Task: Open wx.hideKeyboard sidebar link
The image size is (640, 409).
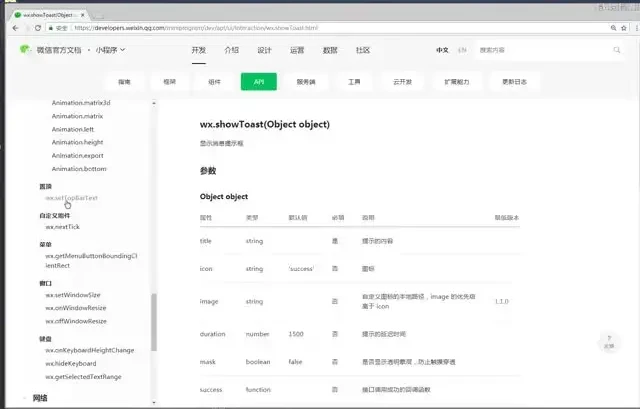Action: pyautogui.click(x=71, y=363)
